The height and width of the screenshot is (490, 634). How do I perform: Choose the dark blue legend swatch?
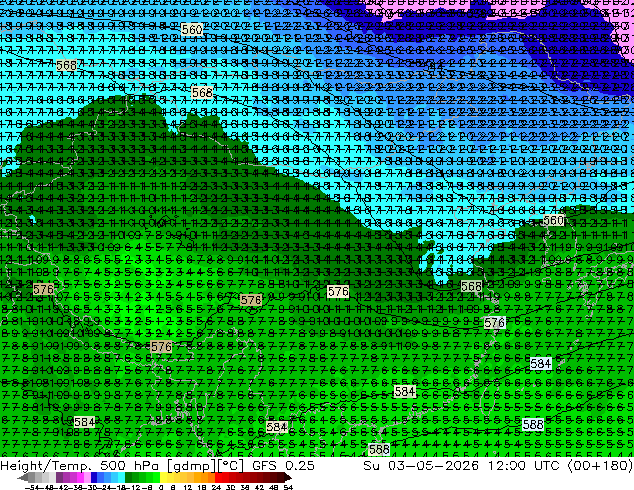coord(94,478)
